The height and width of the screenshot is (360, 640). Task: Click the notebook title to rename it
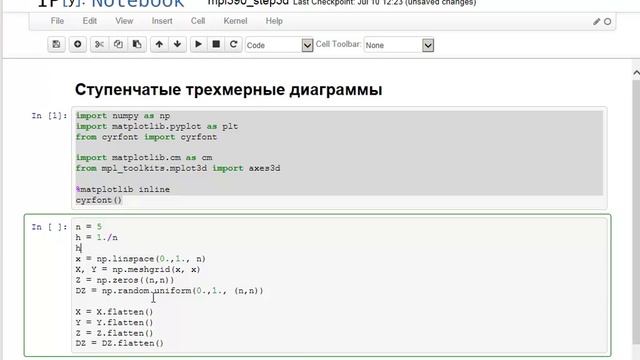[x=248, y=2]
